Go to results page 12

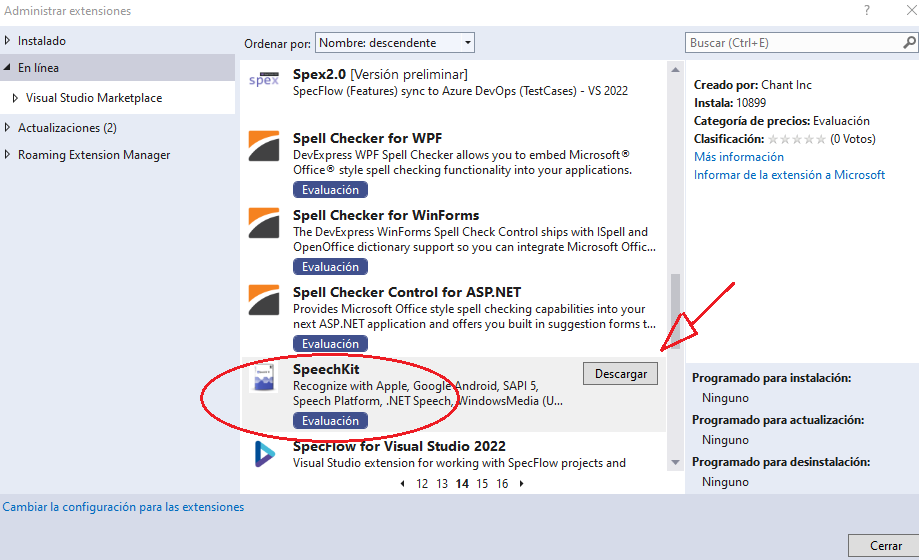[x=422, y=484]
